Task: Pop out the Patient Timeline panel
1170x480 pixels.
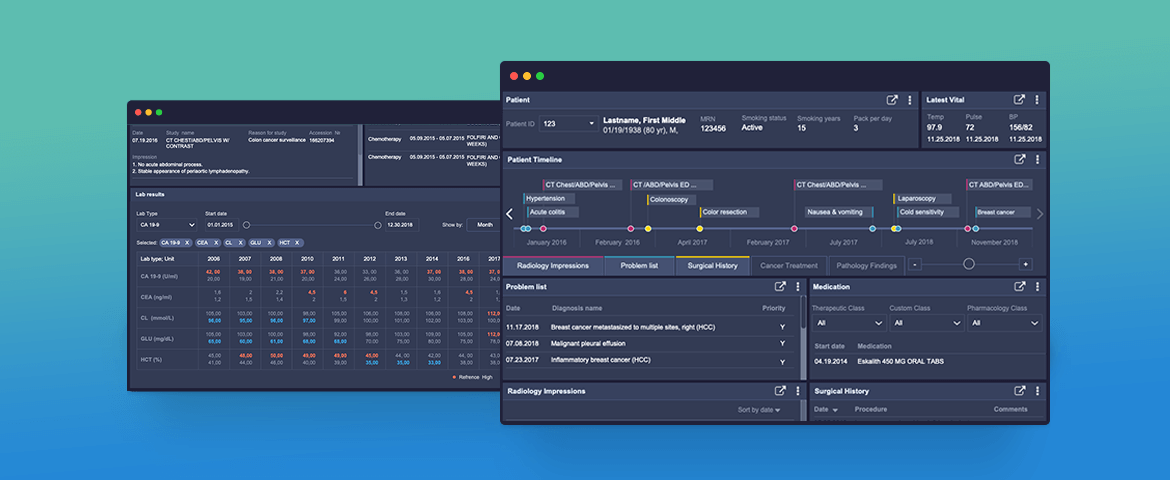Action: click(1020, 159)
